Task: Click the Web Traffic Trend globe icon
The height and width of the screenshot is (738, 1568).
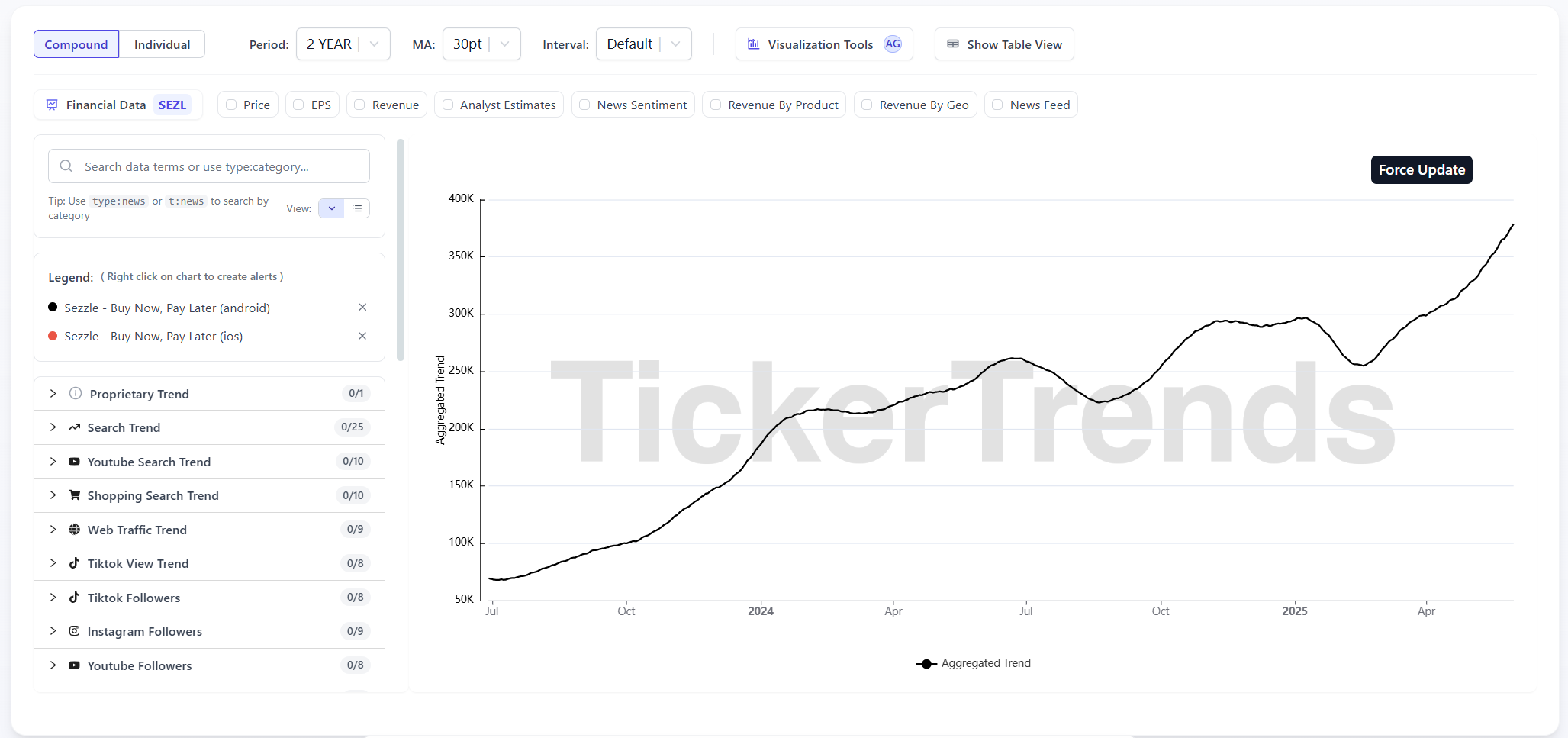Action: tap(74, 529)
